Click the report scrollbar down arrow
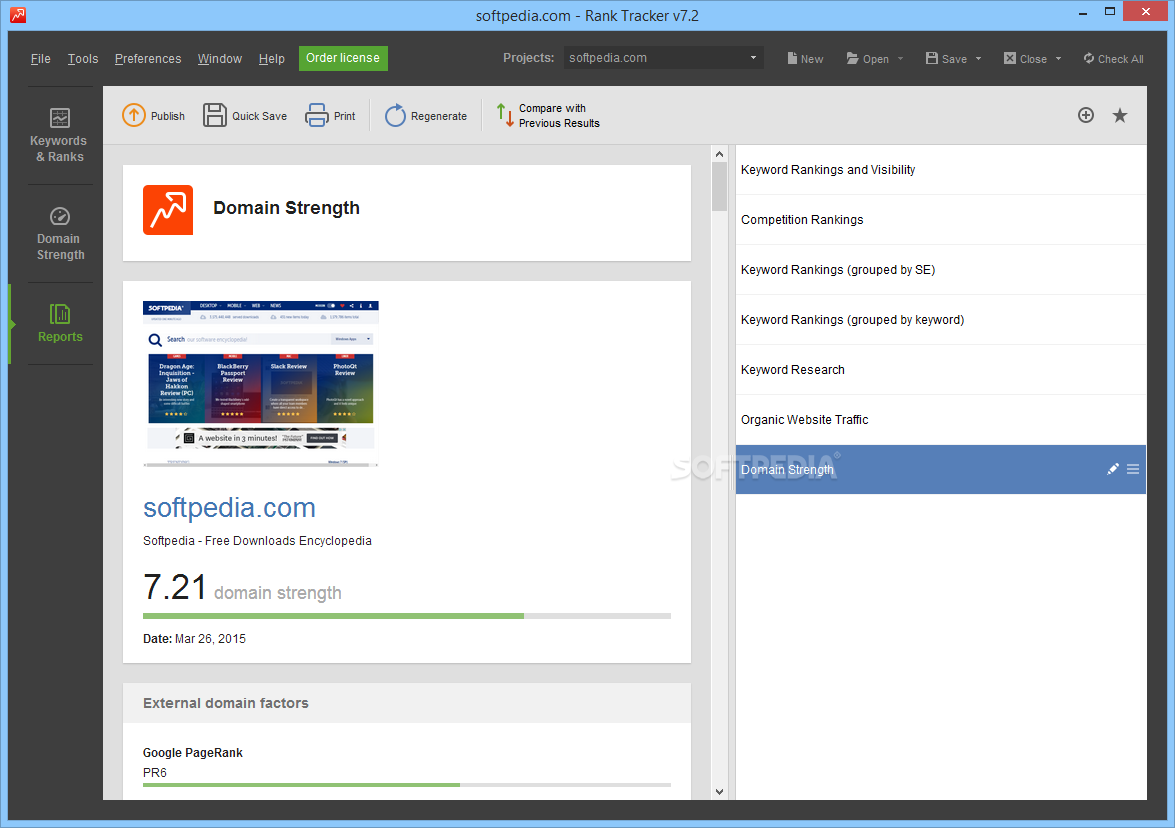This screenshot has width=1175, height=828. click(719, 791)
